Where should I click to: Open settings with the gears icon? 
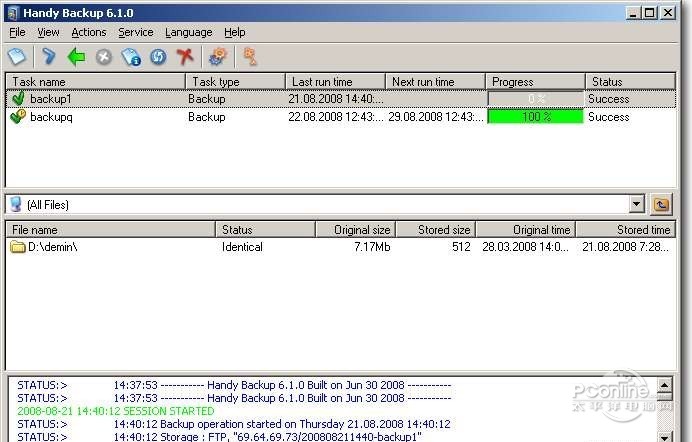218,57
